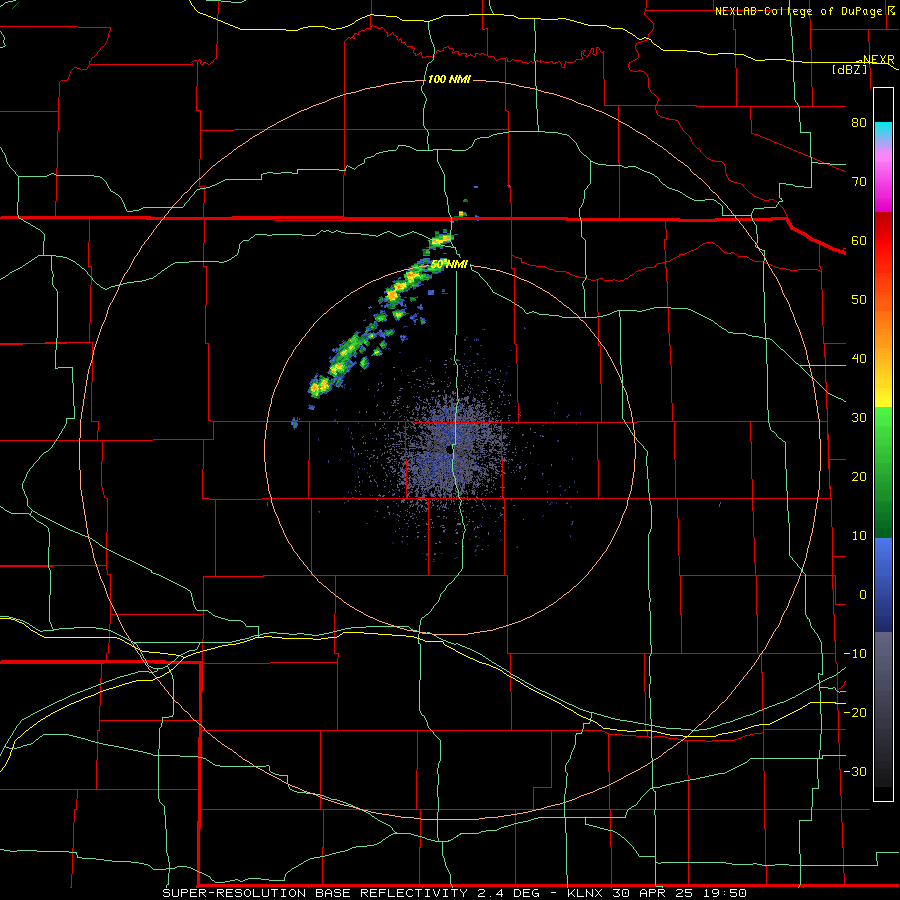Click the 80 value on the dBZ scale
Screen dimensions: 900x900
tap(859, 123)
